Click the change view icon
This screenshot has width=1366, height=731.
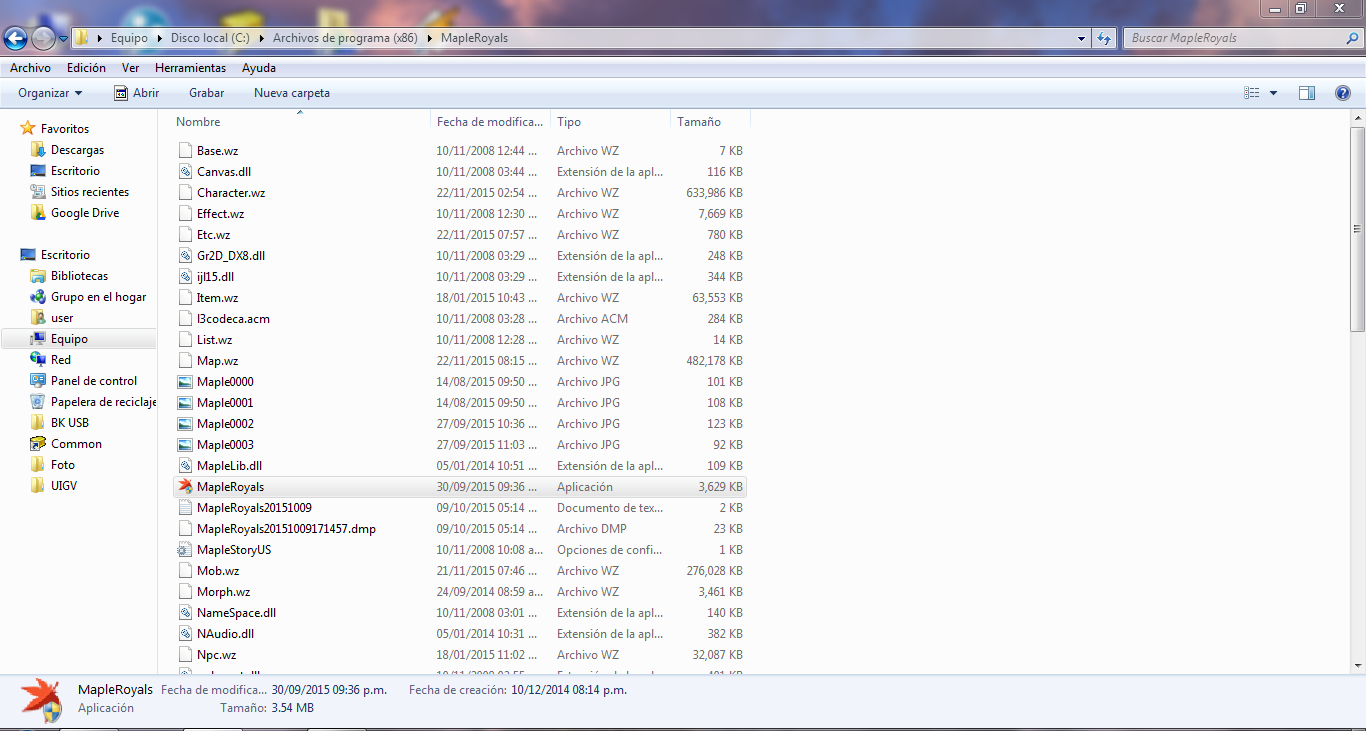1251,93
